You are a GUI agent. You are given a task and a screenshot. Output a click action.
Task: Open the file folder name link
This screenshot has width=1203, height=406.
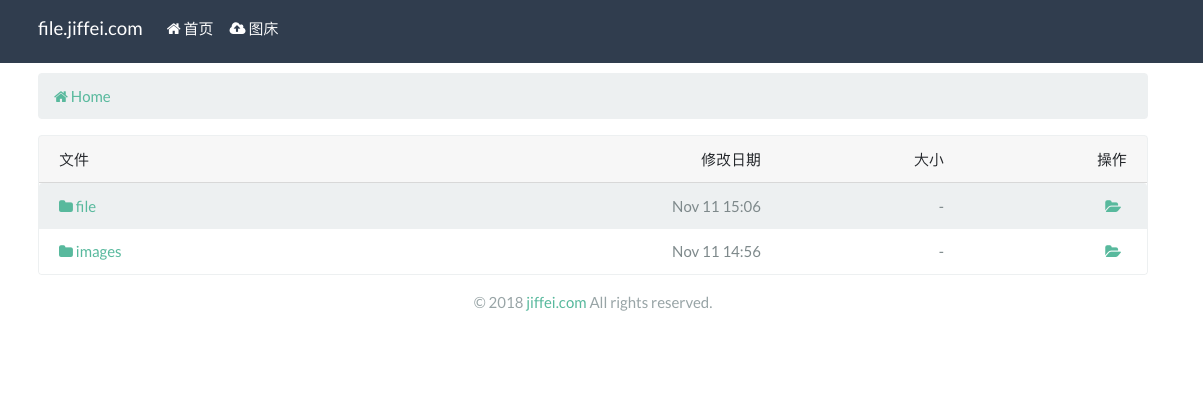click(x=86, y=207)
